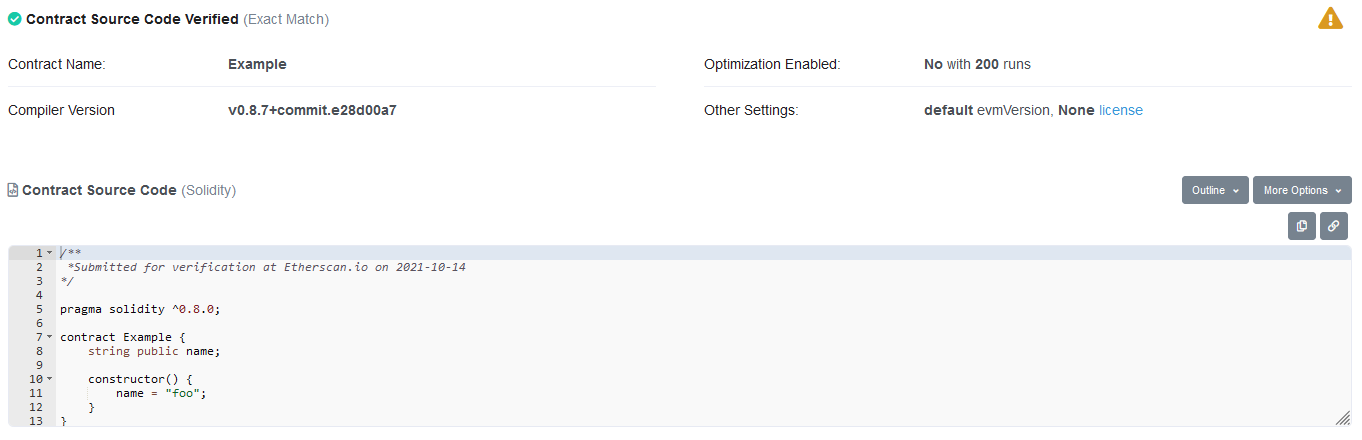Click the orange warning triangle icon
The height and width of the screenshot is (440, 1362).
pos(1330,18)
